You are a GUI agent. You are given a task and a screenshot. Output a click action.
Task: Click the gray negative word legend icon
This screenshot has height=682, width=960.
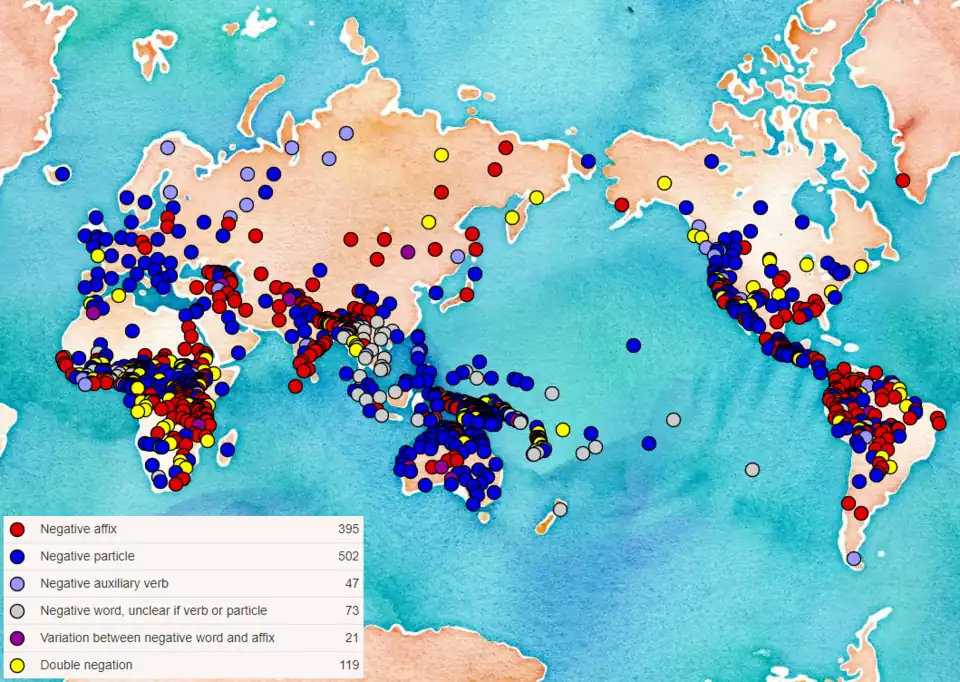tap(17, 610)
